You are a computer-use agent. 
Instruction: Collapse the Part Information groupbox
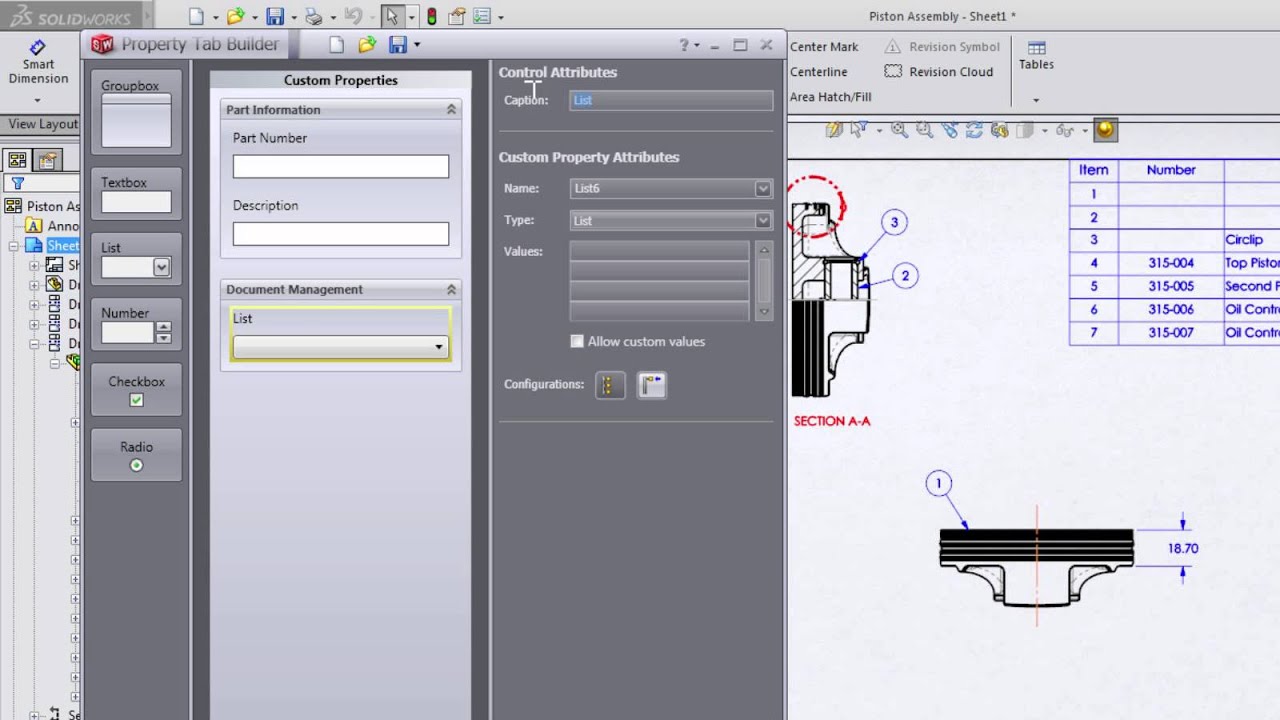point(451,110)
